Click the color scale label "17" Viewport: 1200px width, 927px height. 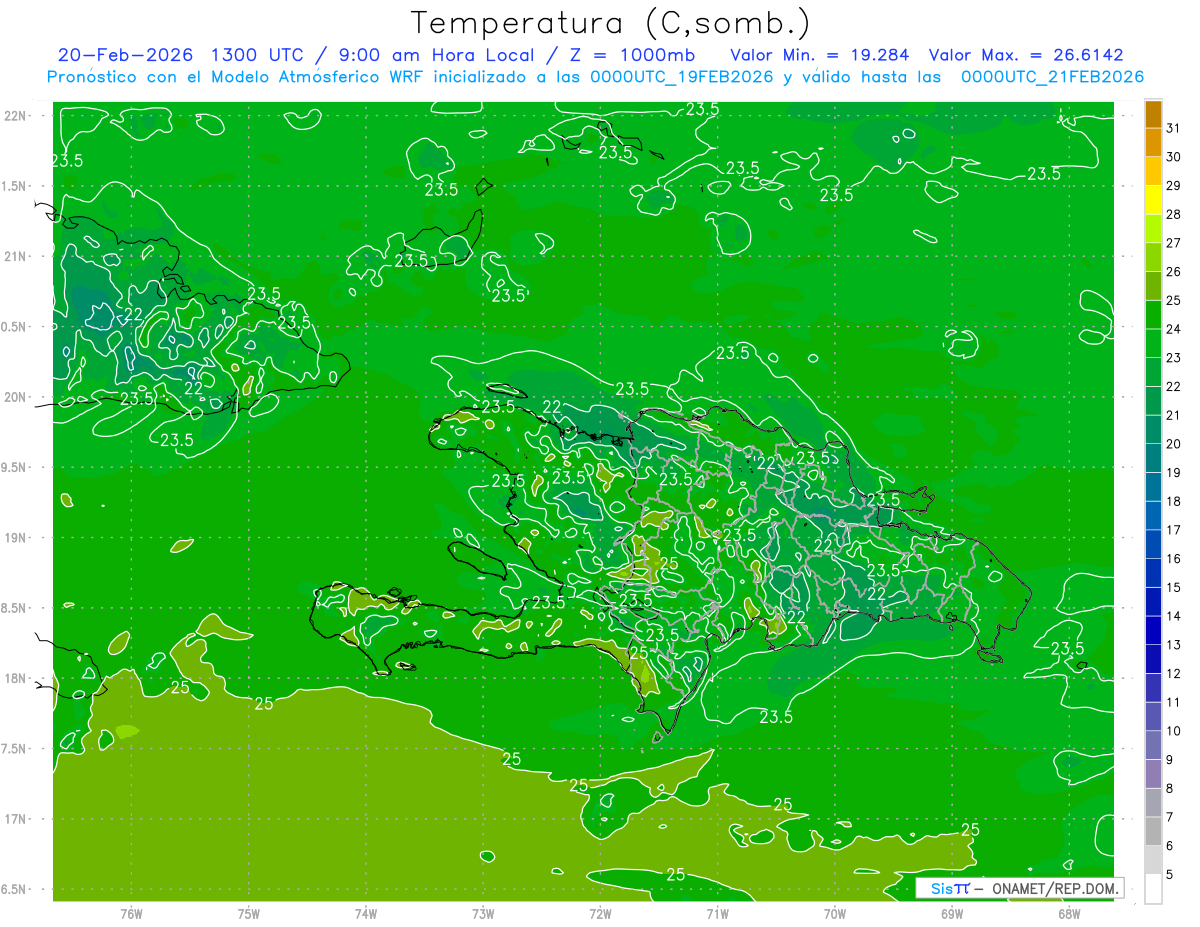(x=1174, y=530)
